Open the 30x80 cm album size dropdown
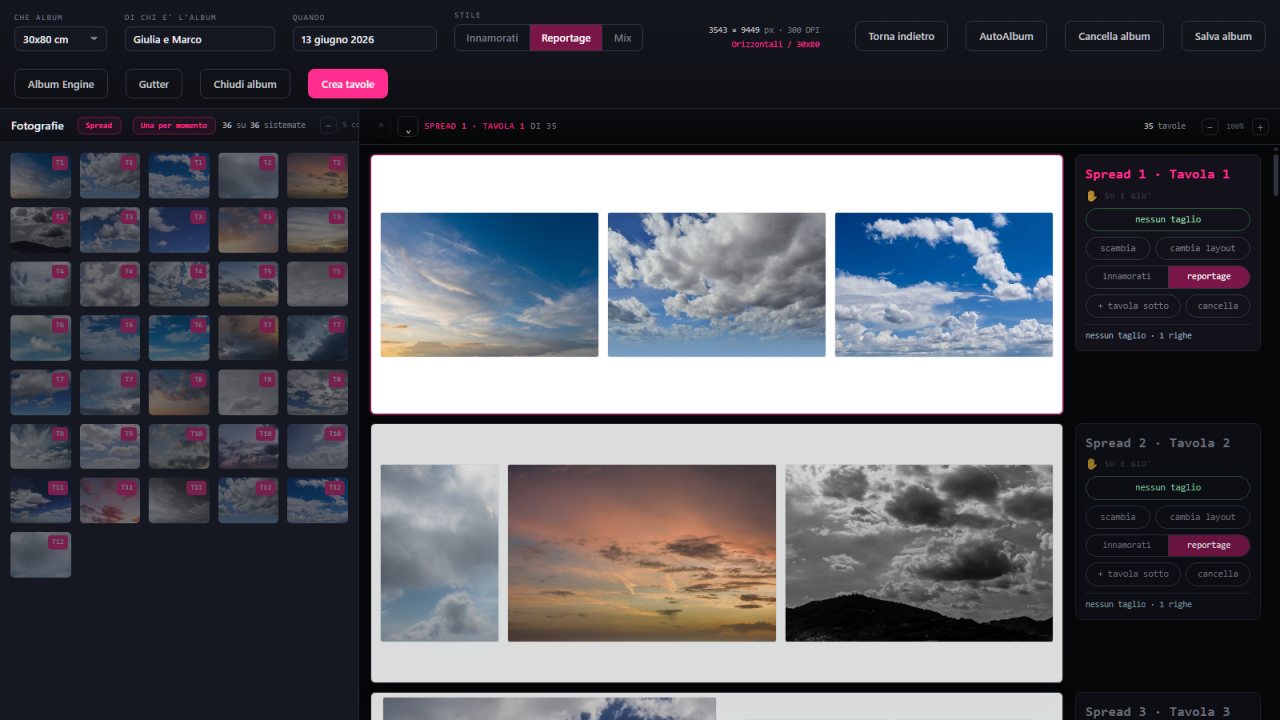 61,39
